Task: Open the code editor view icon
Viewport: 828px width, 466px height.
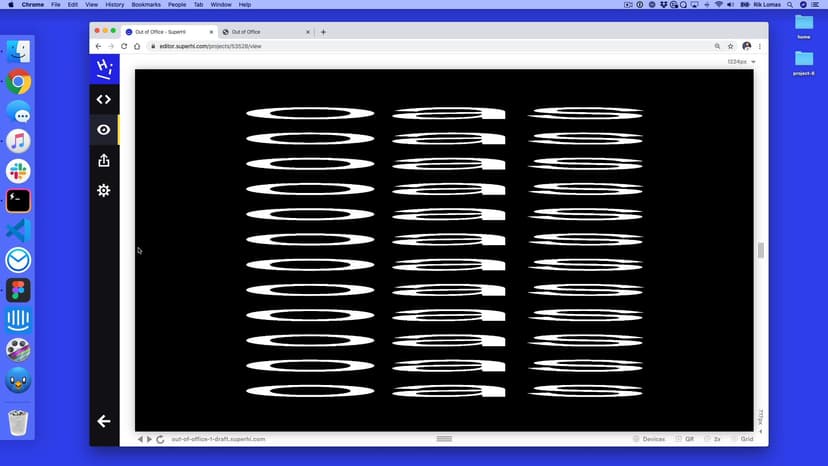Action: (x=103, y=99)
